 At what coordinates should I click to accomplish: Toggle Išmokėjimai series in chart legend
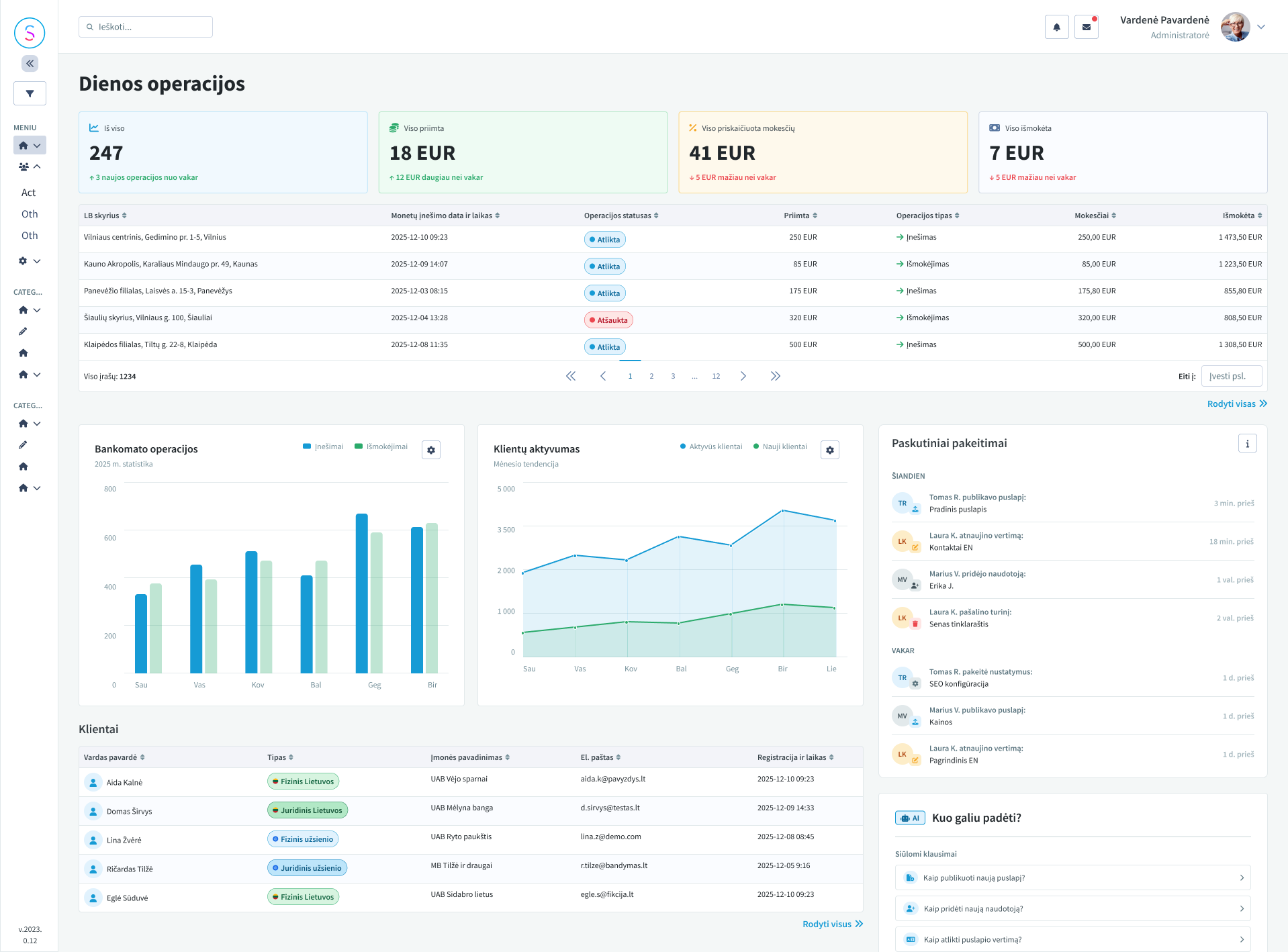click(381, 446)
